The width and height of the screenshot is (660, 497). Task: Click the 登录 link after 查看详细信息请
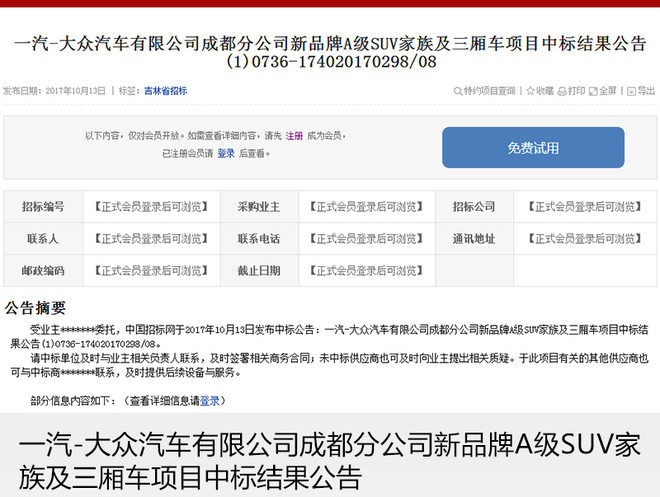tap(210, 400)
